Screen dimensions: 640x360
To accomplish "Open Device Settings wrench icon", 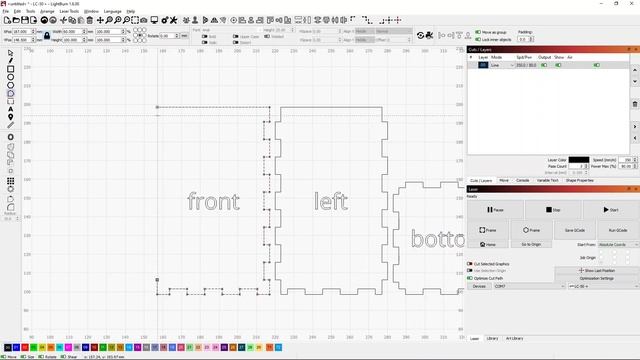I will tap(173, 20).
